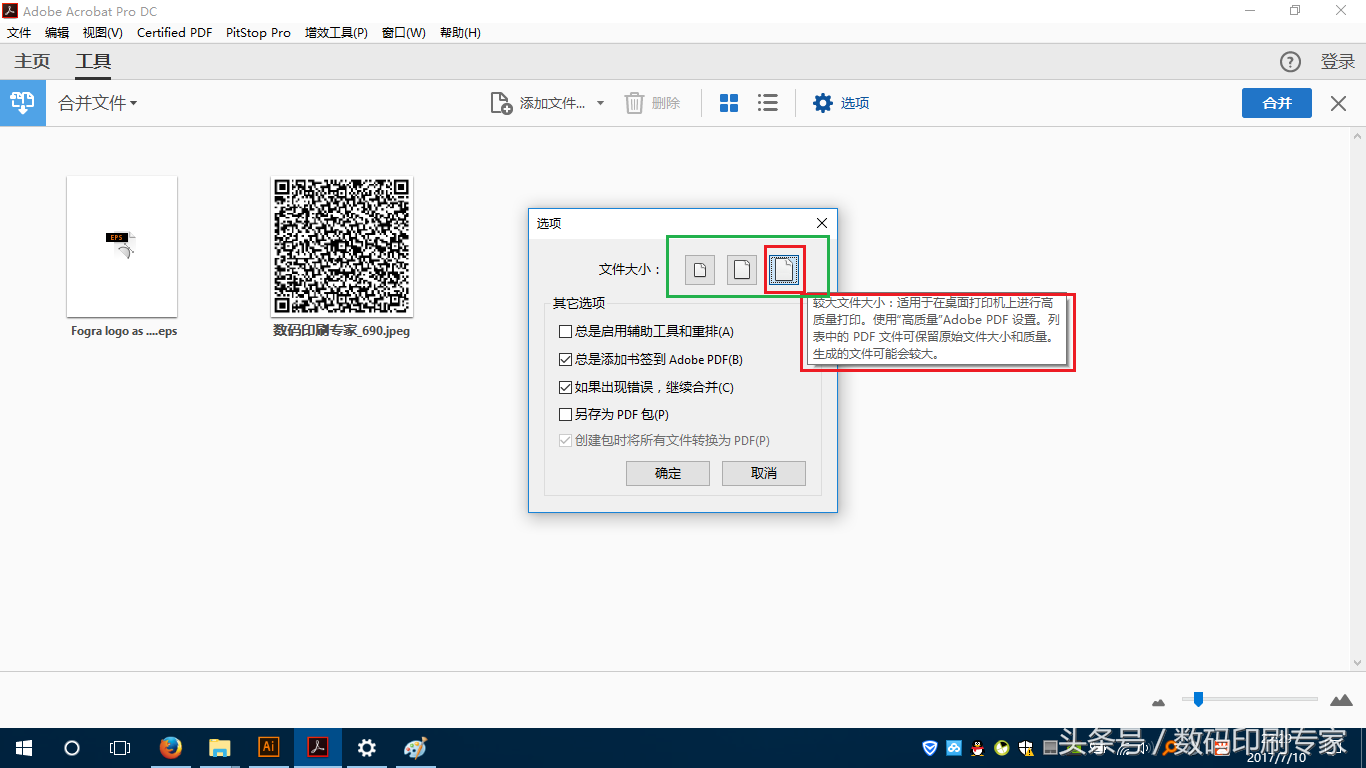1366x768 pixels.
Task: Open File Explorer from the taskbar
Action: pos(219,747)
